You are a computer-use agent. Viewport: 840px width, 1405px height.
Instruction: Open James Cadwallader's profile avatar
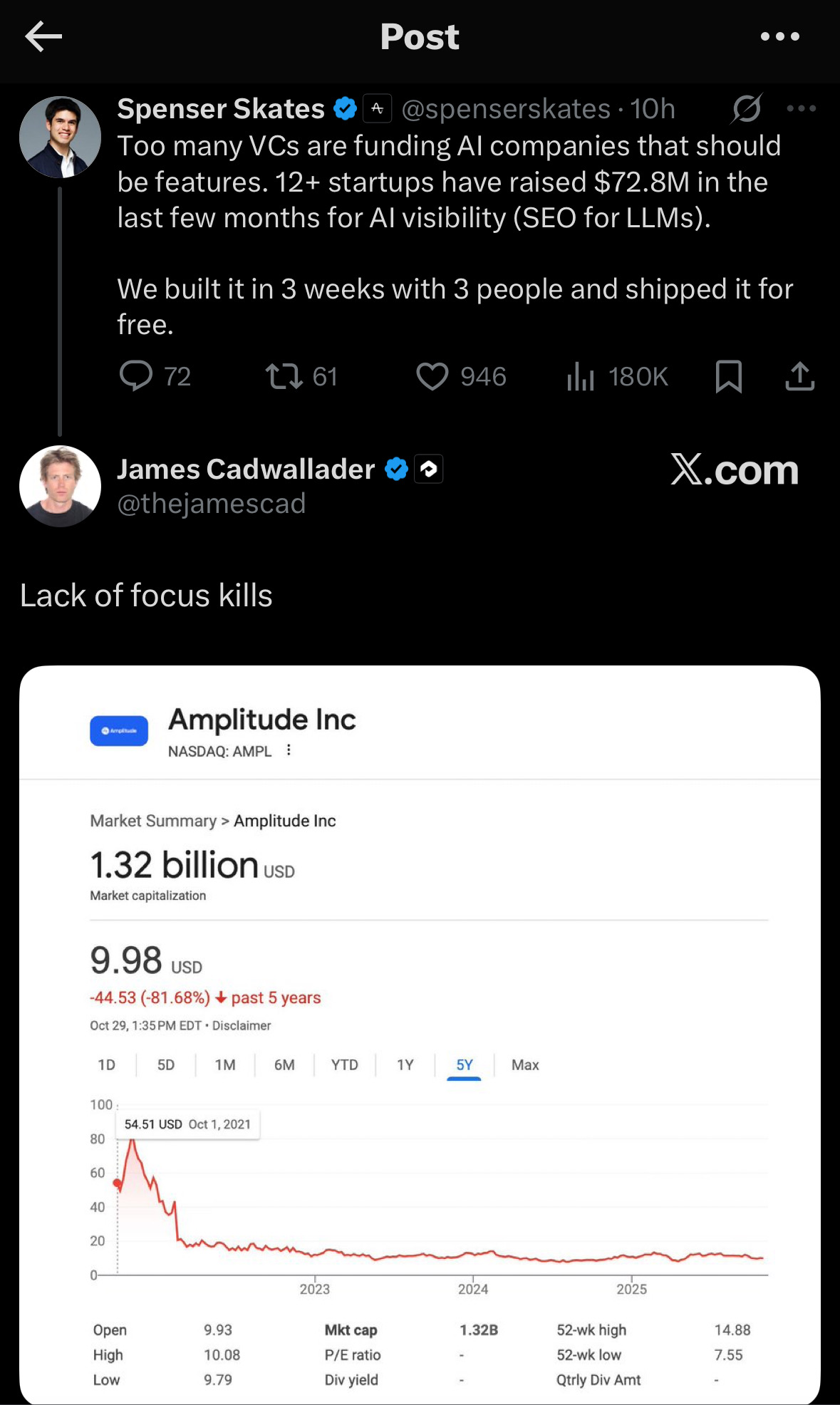click(61, 486)
